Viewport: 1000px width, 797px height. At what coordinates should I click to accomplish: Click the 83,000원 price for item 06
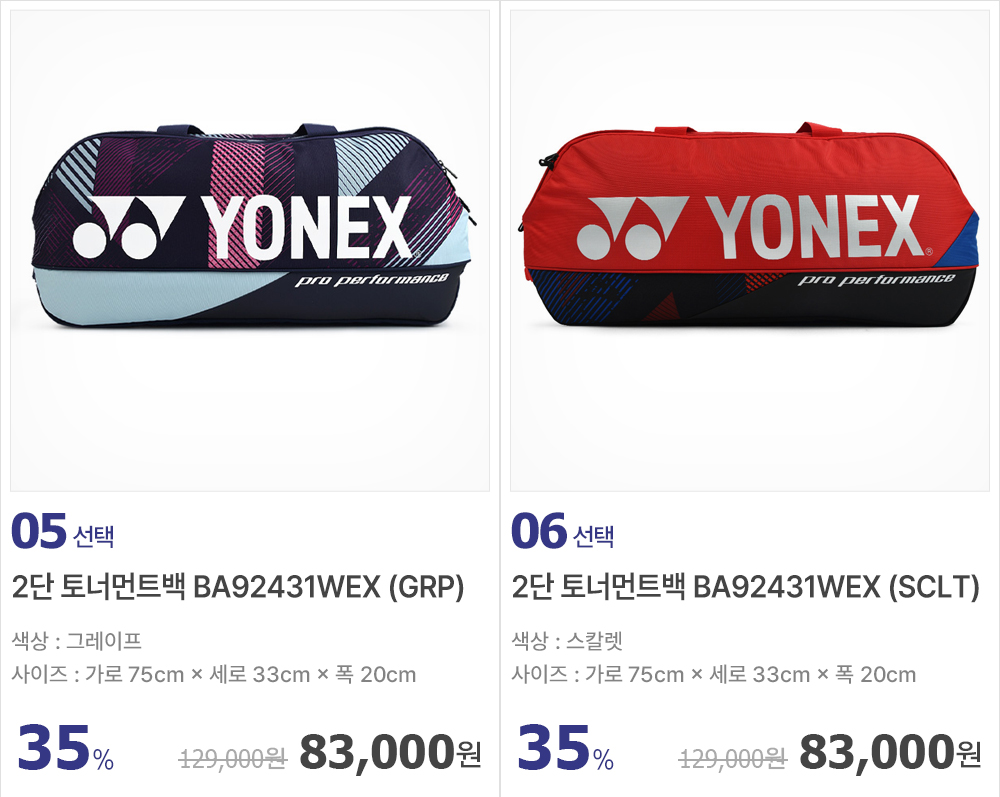(x=890, y=752)
